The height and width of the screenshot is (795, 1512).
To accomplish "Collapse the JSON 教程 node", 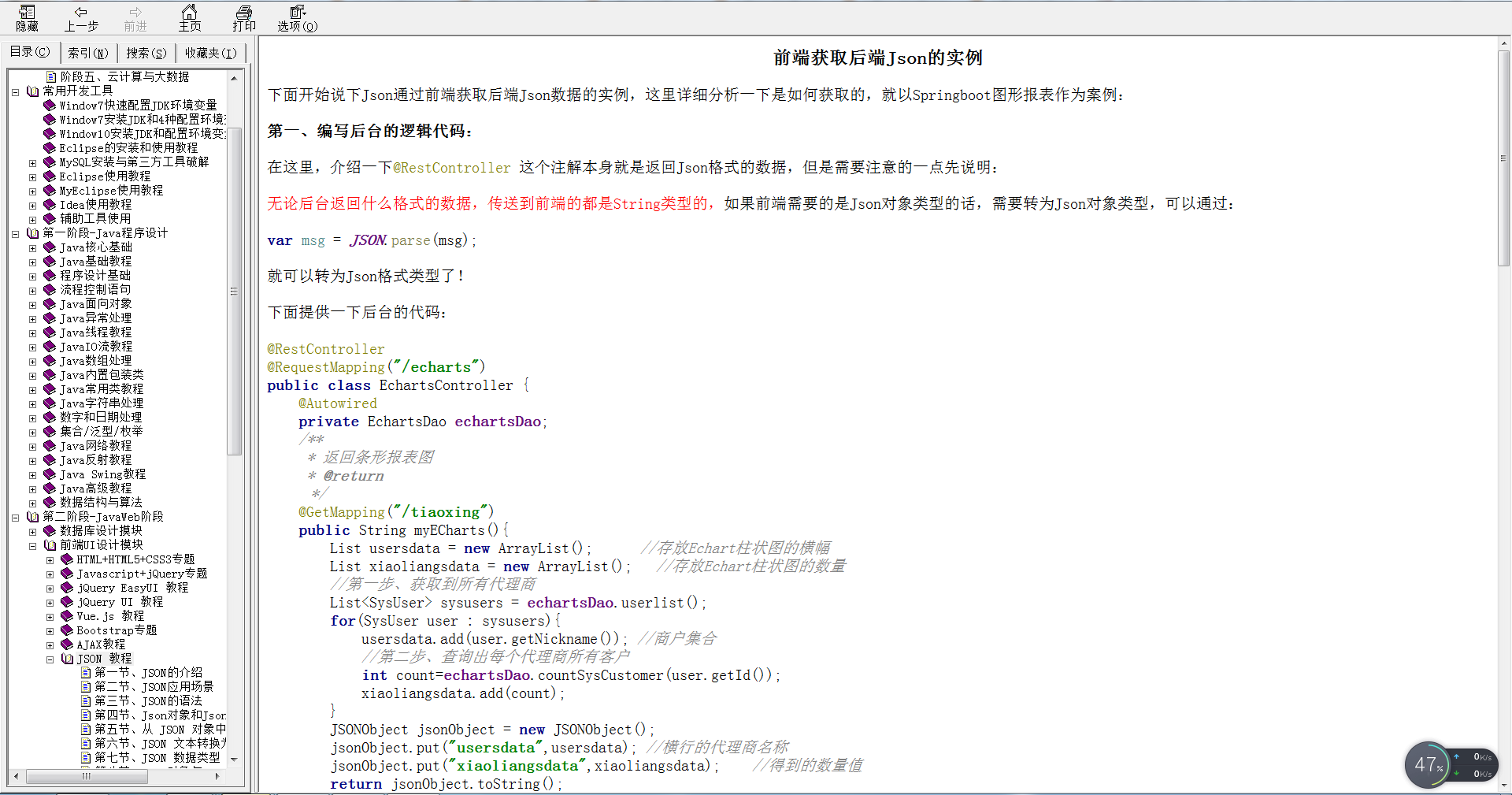I will [50, 659].
